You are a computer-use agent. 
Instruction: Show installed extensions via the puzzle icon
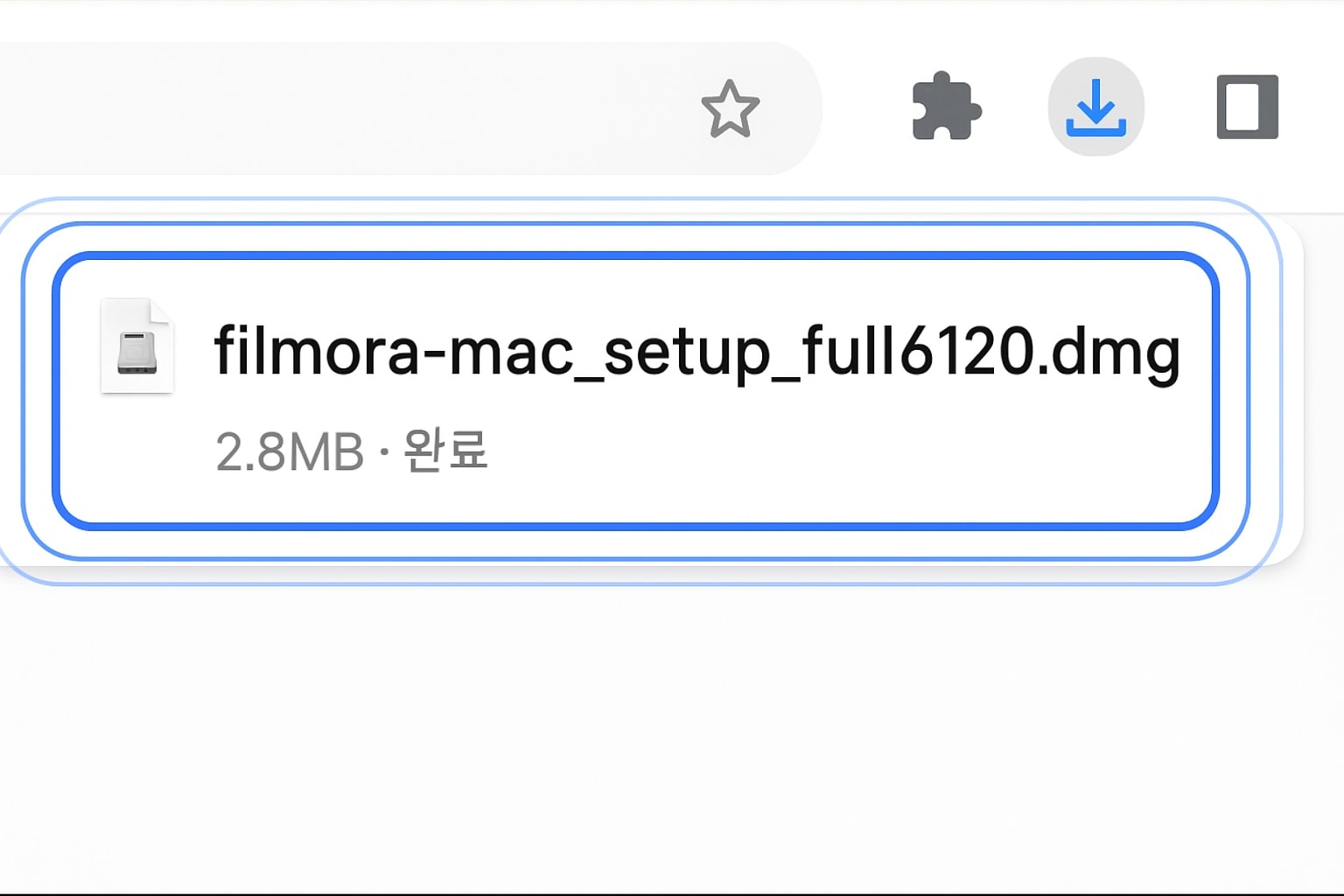946,107
